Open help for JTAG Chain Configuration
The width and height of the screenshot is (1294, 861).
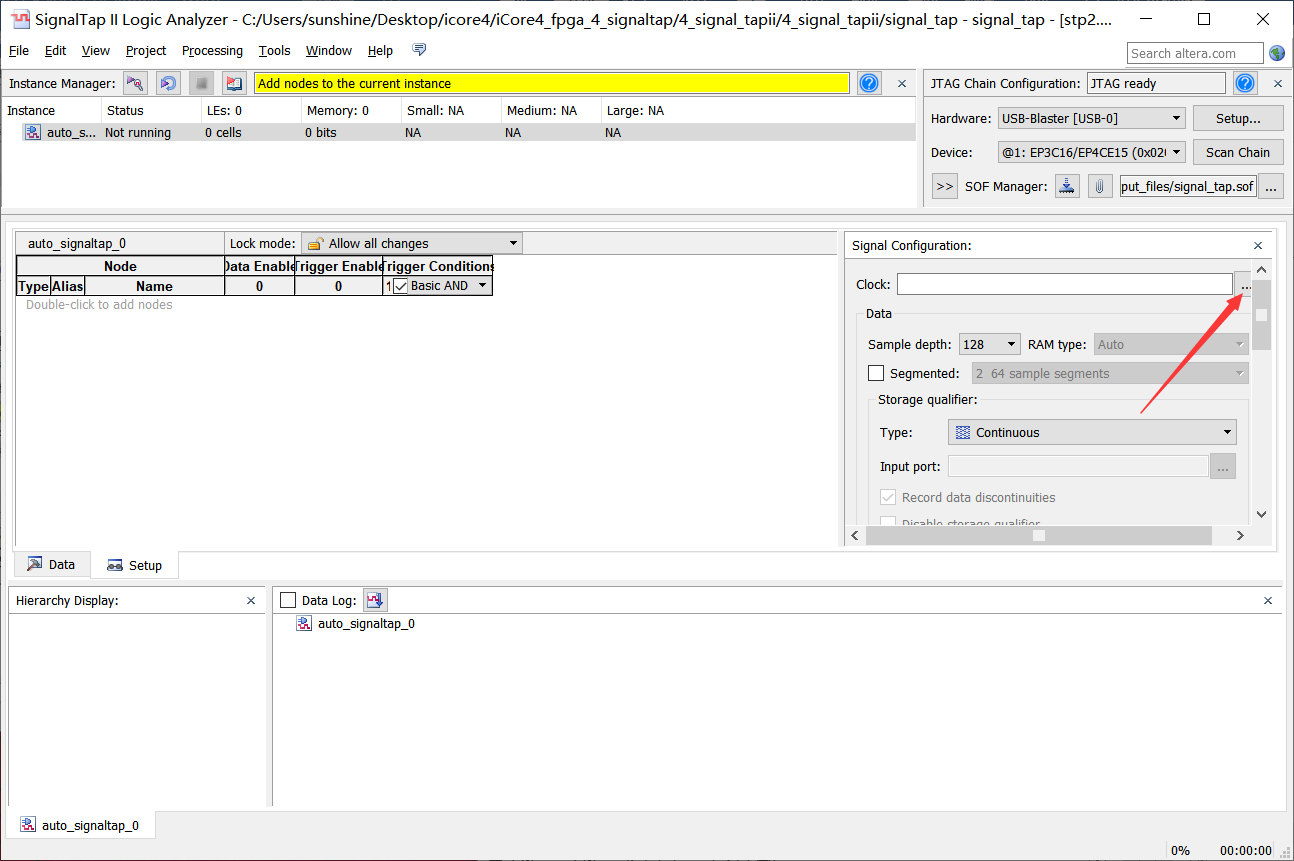(x=1245, y=84)
